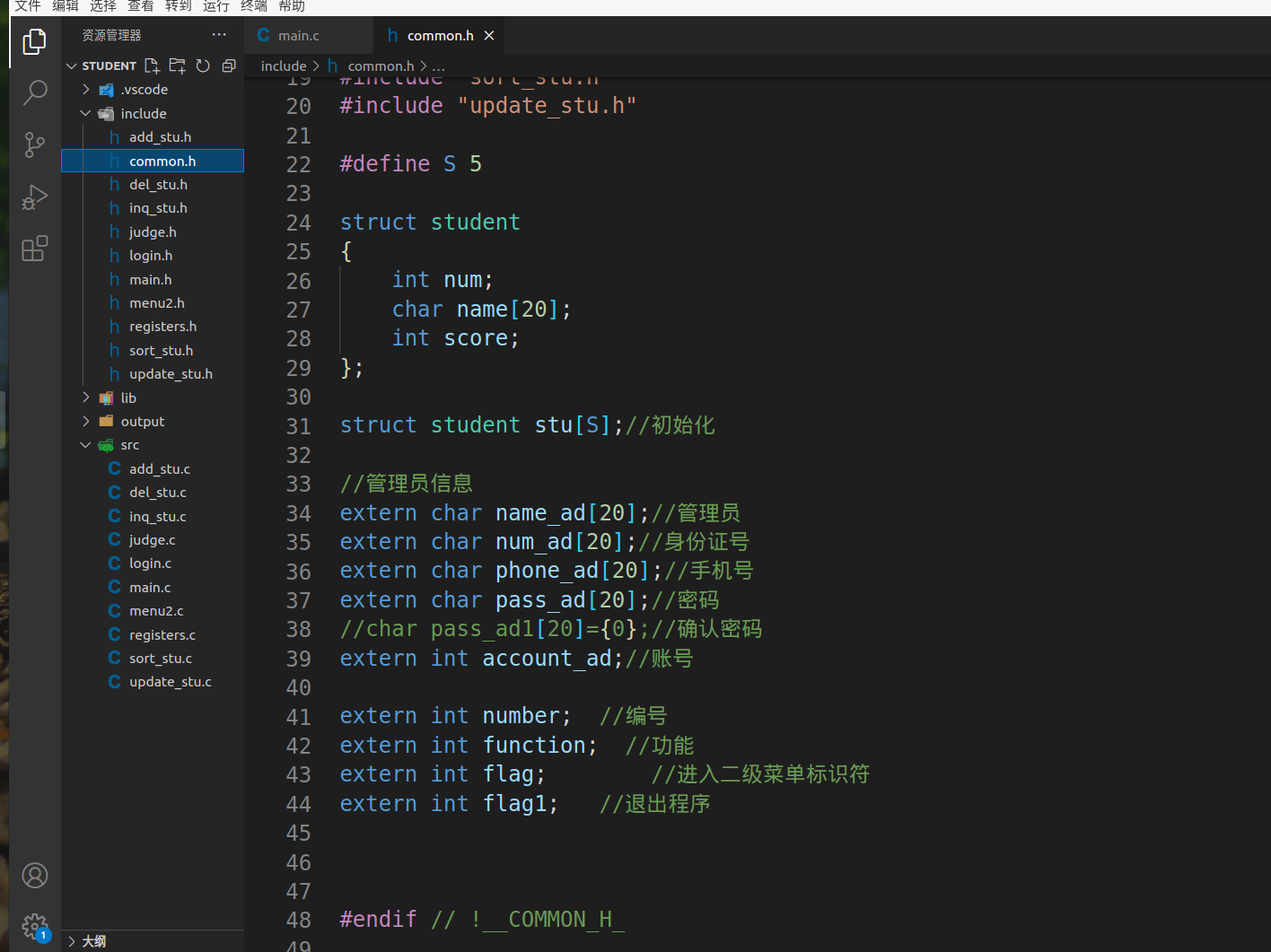Viewport: 1271px width, 952px height.
Task: Open the Explorer view in activity bar
Action: pyautogui.click(x=34, y=41)
